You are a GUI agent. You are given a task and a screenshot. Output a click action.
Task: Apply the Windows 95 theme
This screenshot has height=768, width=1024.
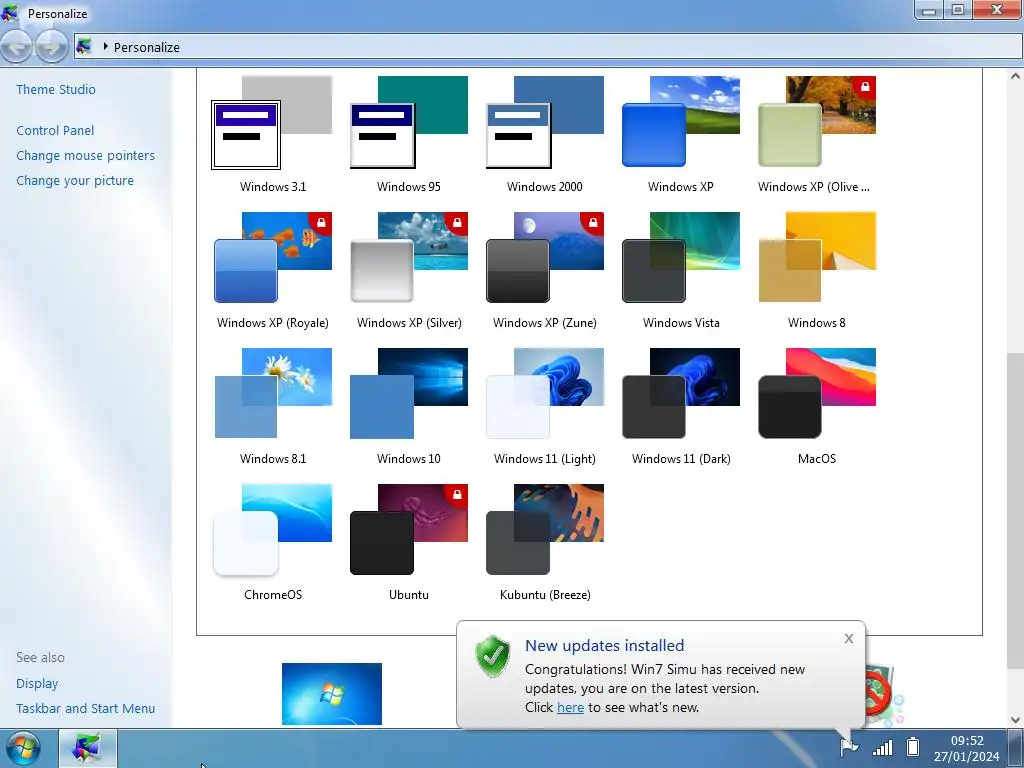(x=409, y=134)
